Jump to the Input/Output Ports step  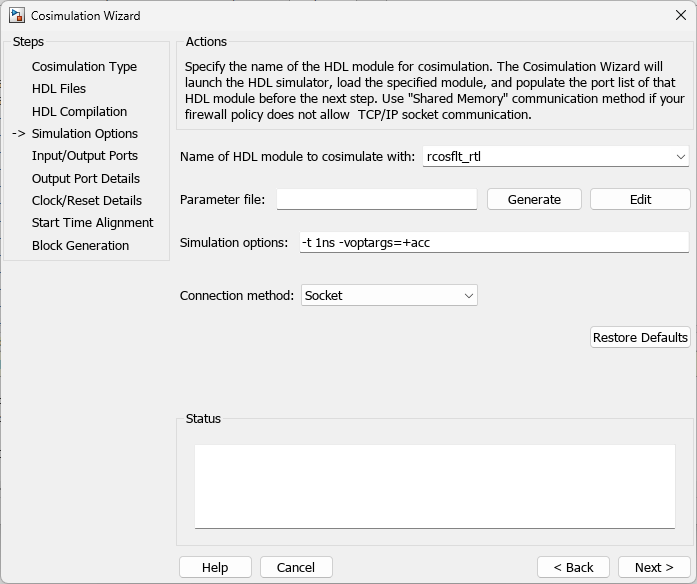(x=85, y=156)
